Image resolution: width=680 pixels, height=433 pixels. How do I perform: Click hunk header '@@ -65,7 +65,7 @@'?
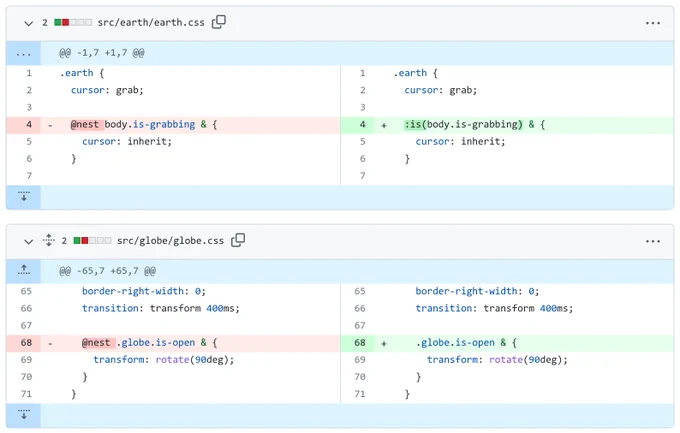(107, 271)
